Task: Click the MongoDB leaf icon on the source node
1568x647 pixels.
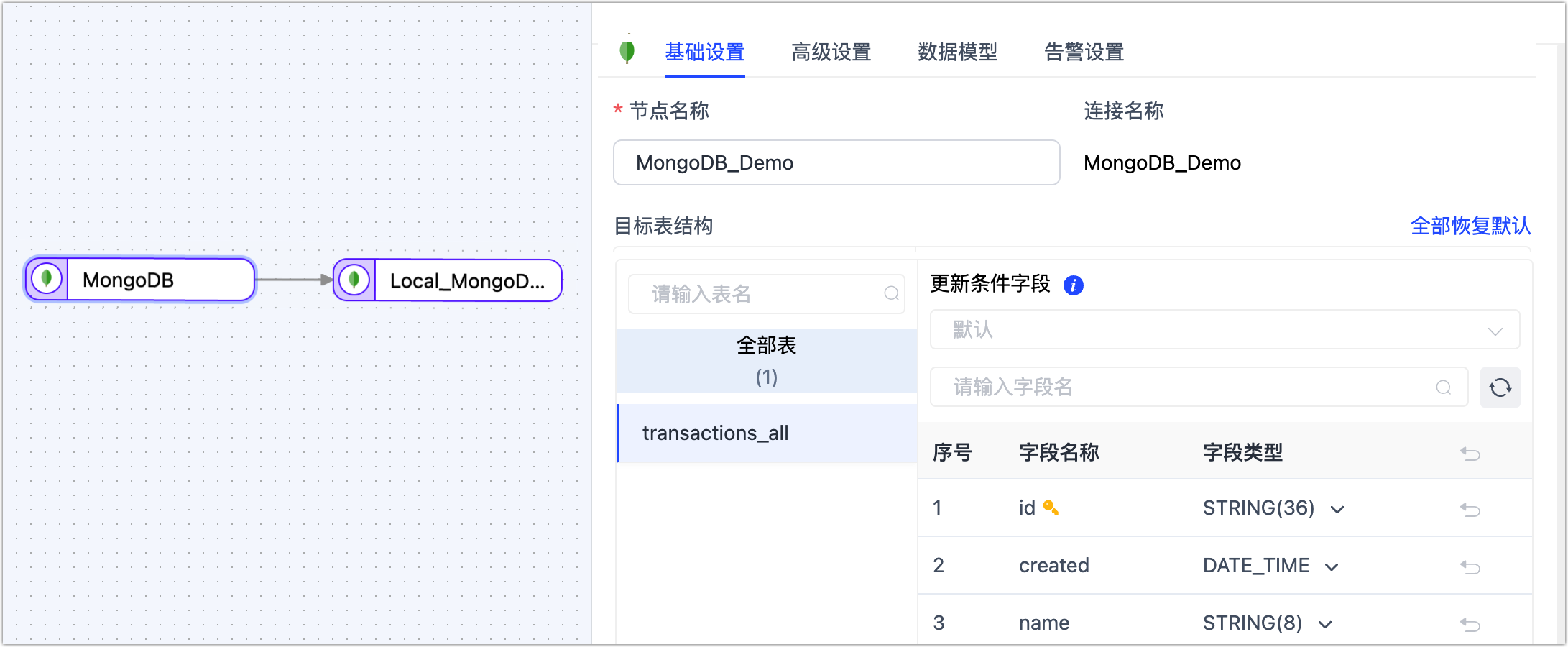Action: [47, 280]
